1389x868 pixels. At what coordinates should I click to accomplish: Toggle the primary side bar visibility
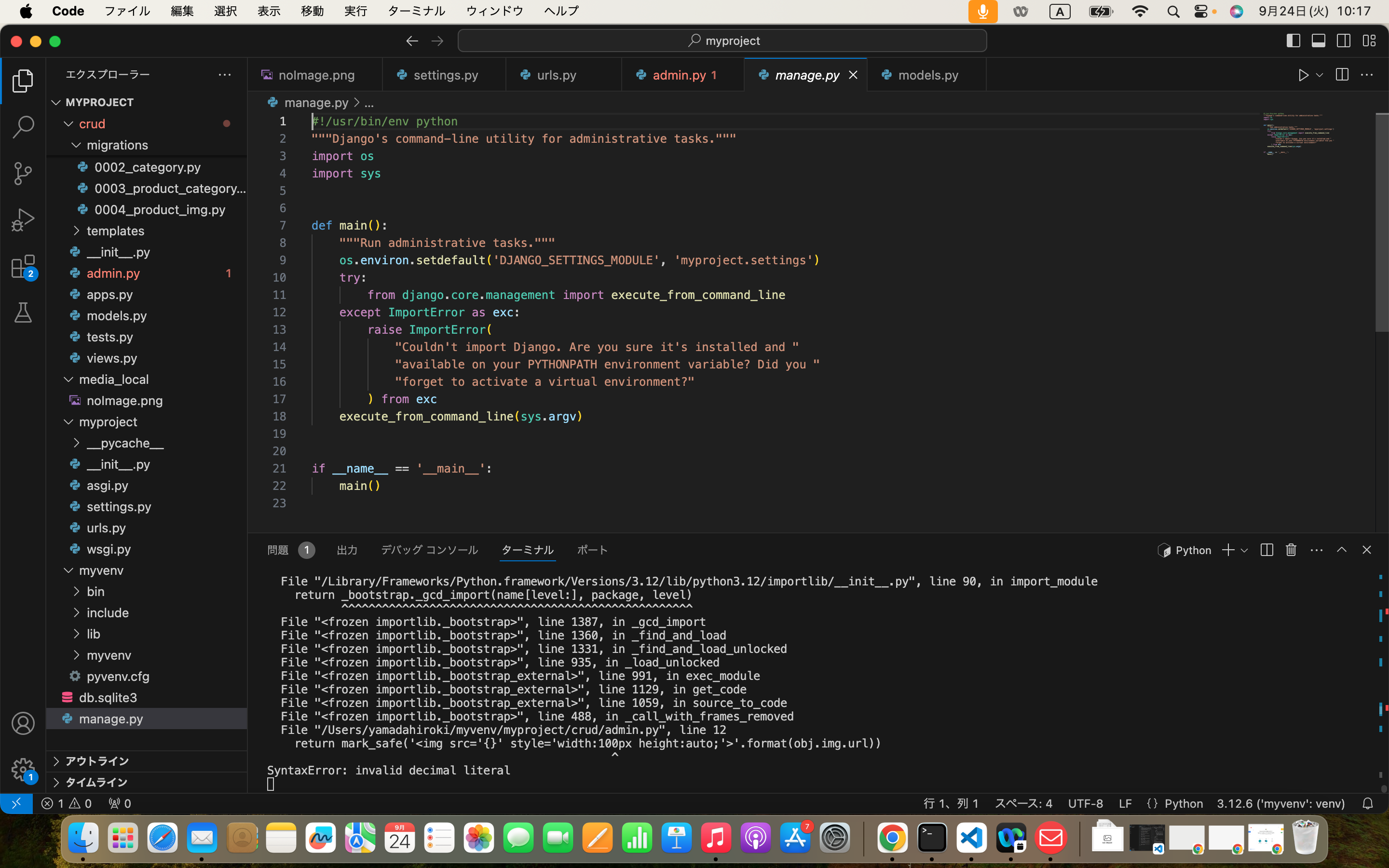click(1293, 41)
